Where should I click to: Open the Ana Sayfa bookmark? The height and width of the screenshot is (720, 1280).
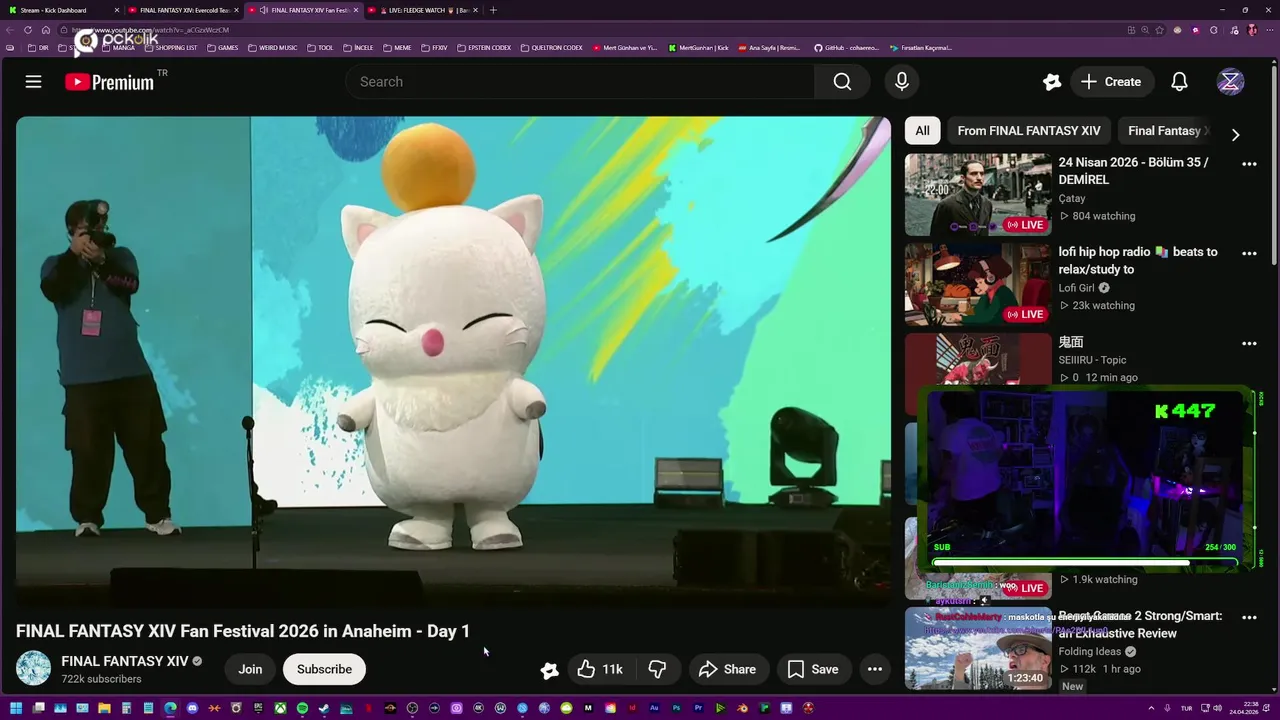click(x=768, y=48)
